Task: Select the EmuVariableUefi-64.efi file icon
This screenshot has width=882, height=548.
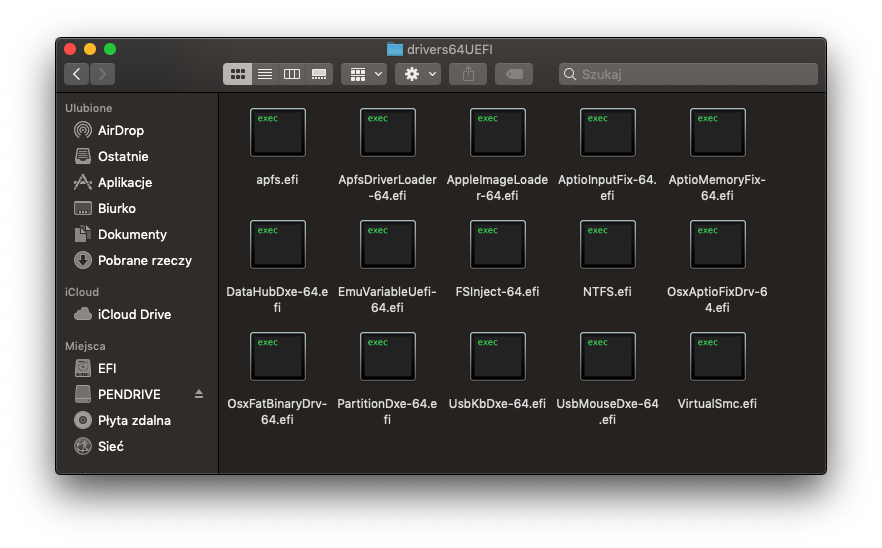Action: point(388,245)
